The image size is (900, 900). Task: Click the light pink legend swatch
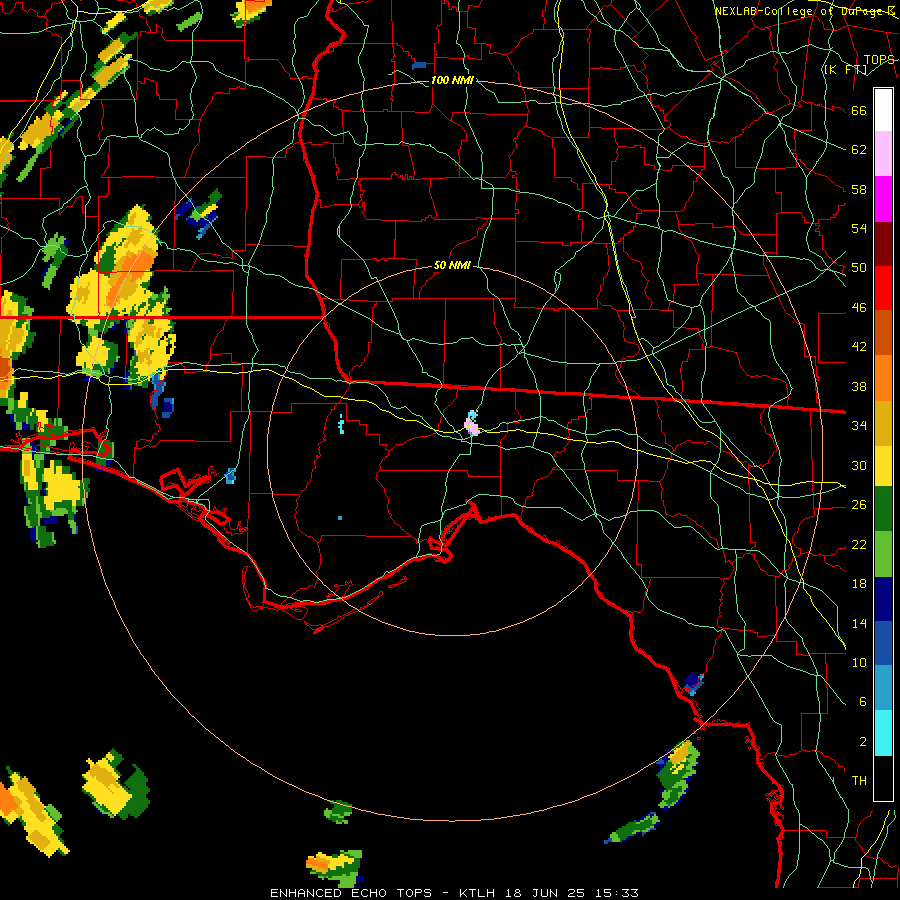tap(883, 154)
